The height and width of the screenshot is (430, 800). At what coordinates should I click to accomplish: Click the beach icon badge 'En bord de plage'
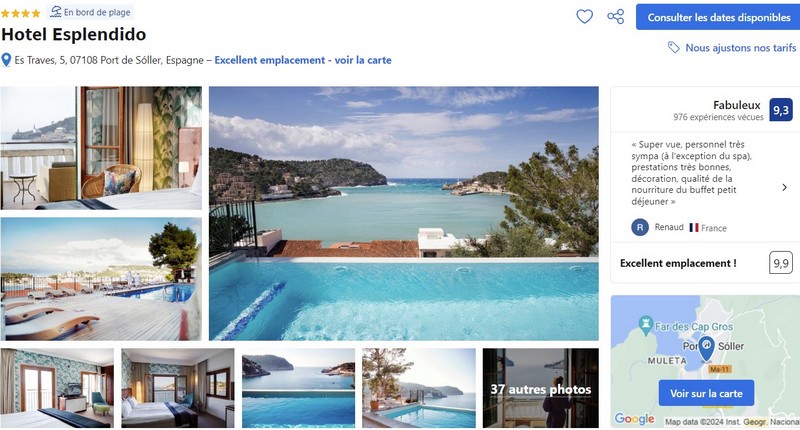click(90, 12)
